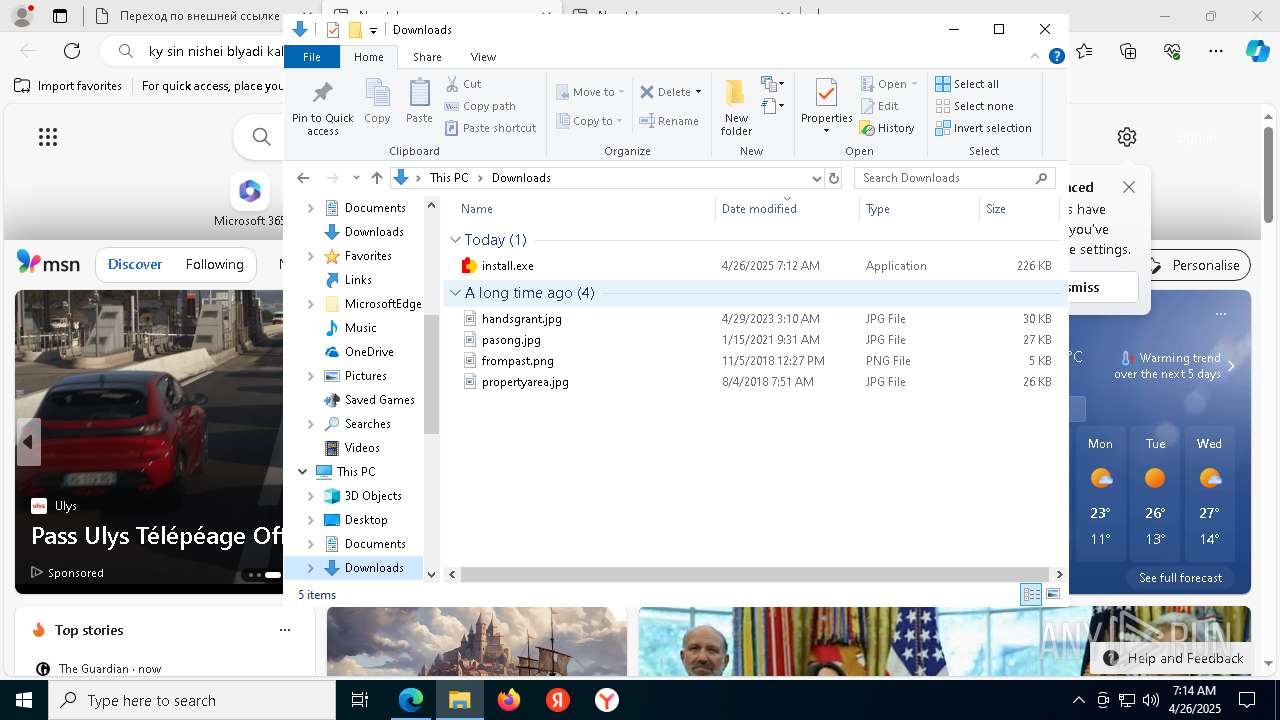Open the File tab
The width and height of the screenshot is (1280, 720).
(312, 57)
